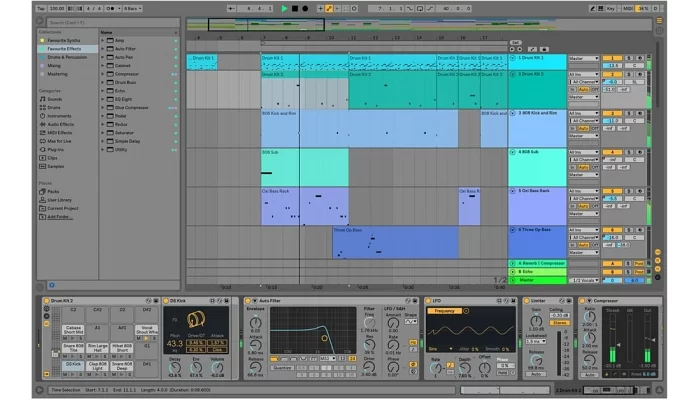
Task: Click the Tap tempo button
Action: click(x=41, y=8)
